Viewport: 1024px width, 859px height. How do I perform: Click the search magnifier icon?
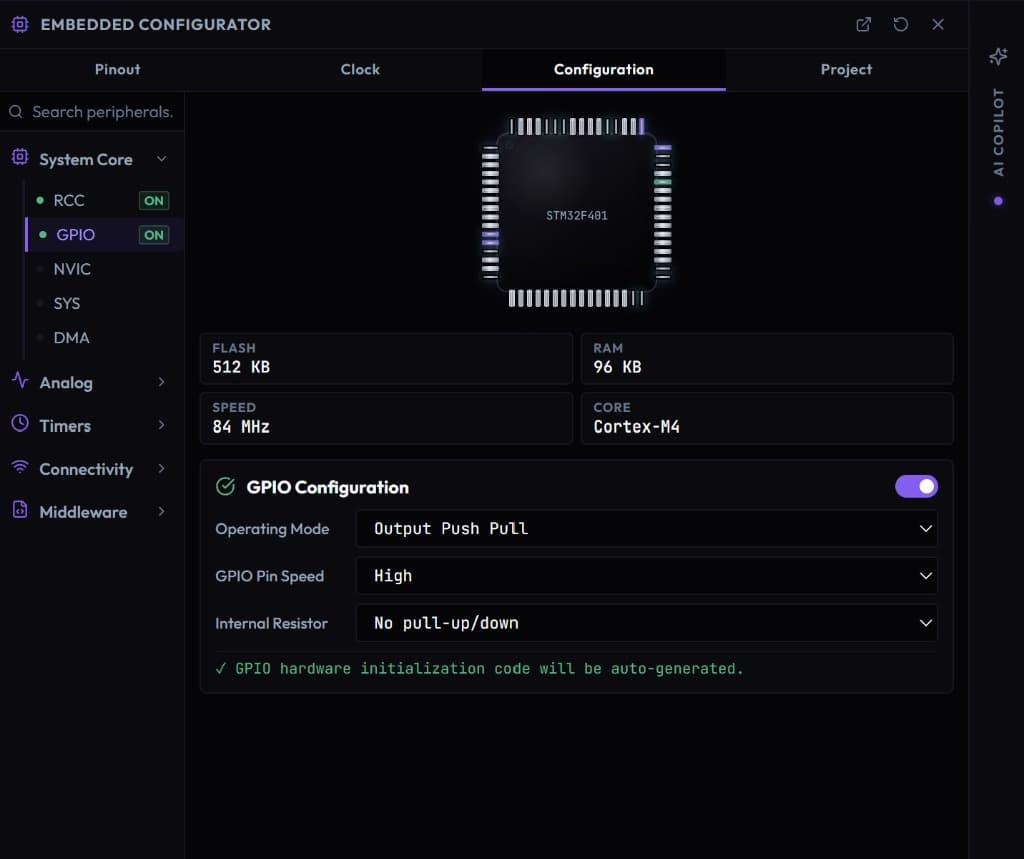[16, 112]
